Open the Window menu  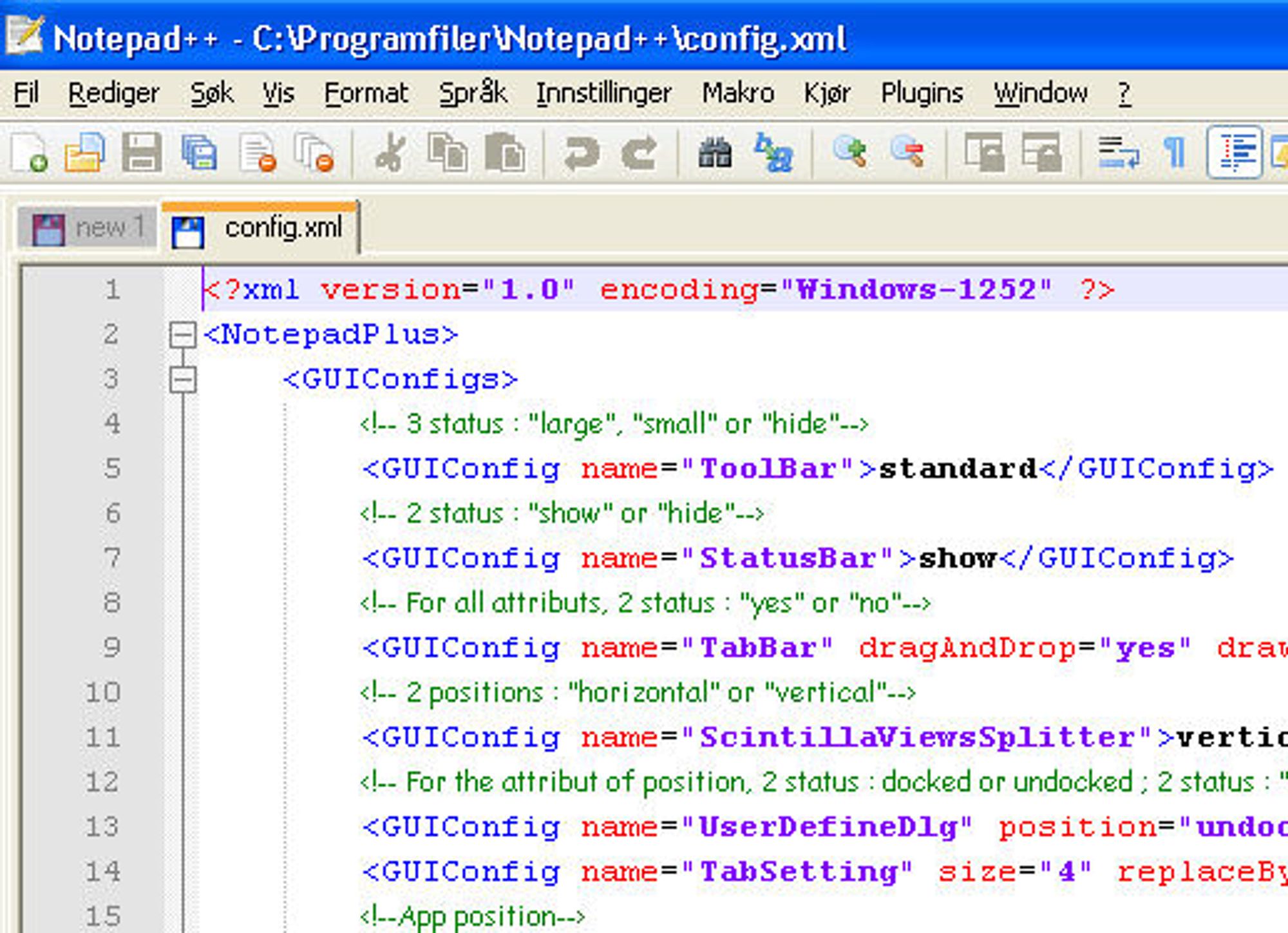coord(1041,94)
